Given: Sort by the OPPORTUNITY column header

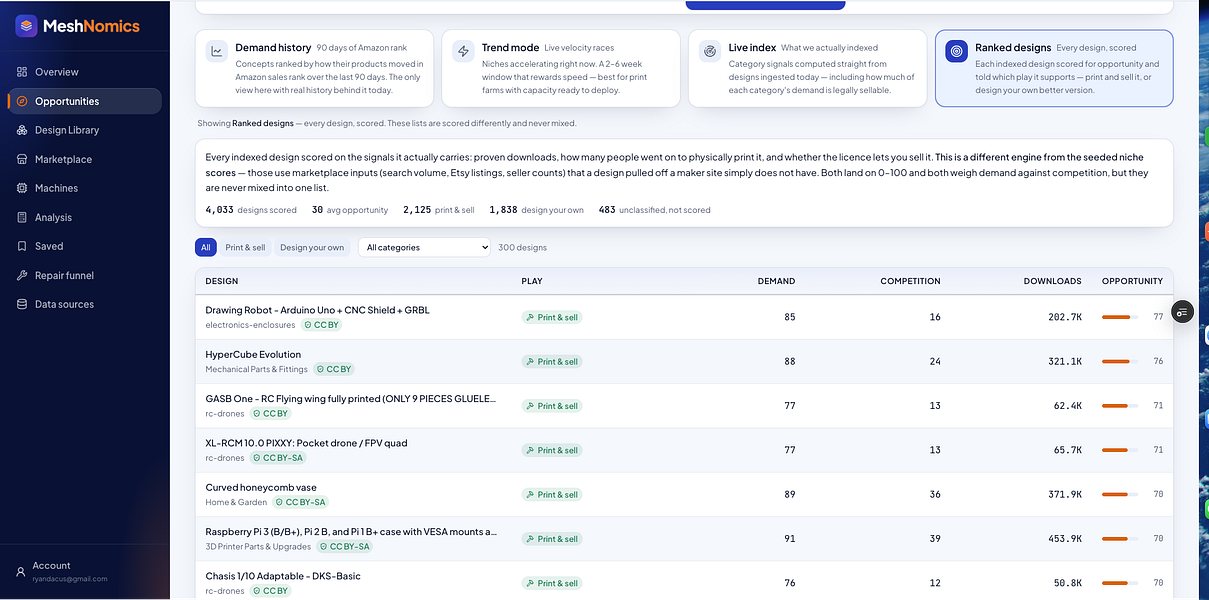Looking at the screenshot, I should click(x=1132, y=281).
